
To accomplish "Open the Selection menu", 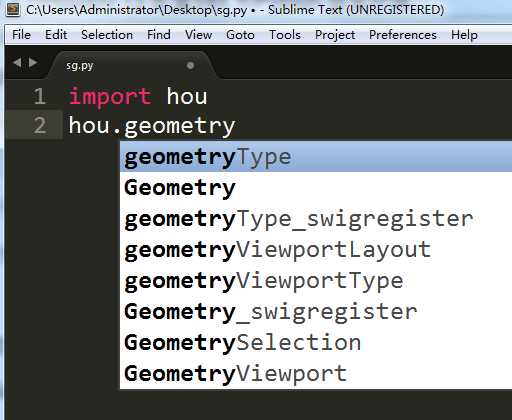I will 107,35.
